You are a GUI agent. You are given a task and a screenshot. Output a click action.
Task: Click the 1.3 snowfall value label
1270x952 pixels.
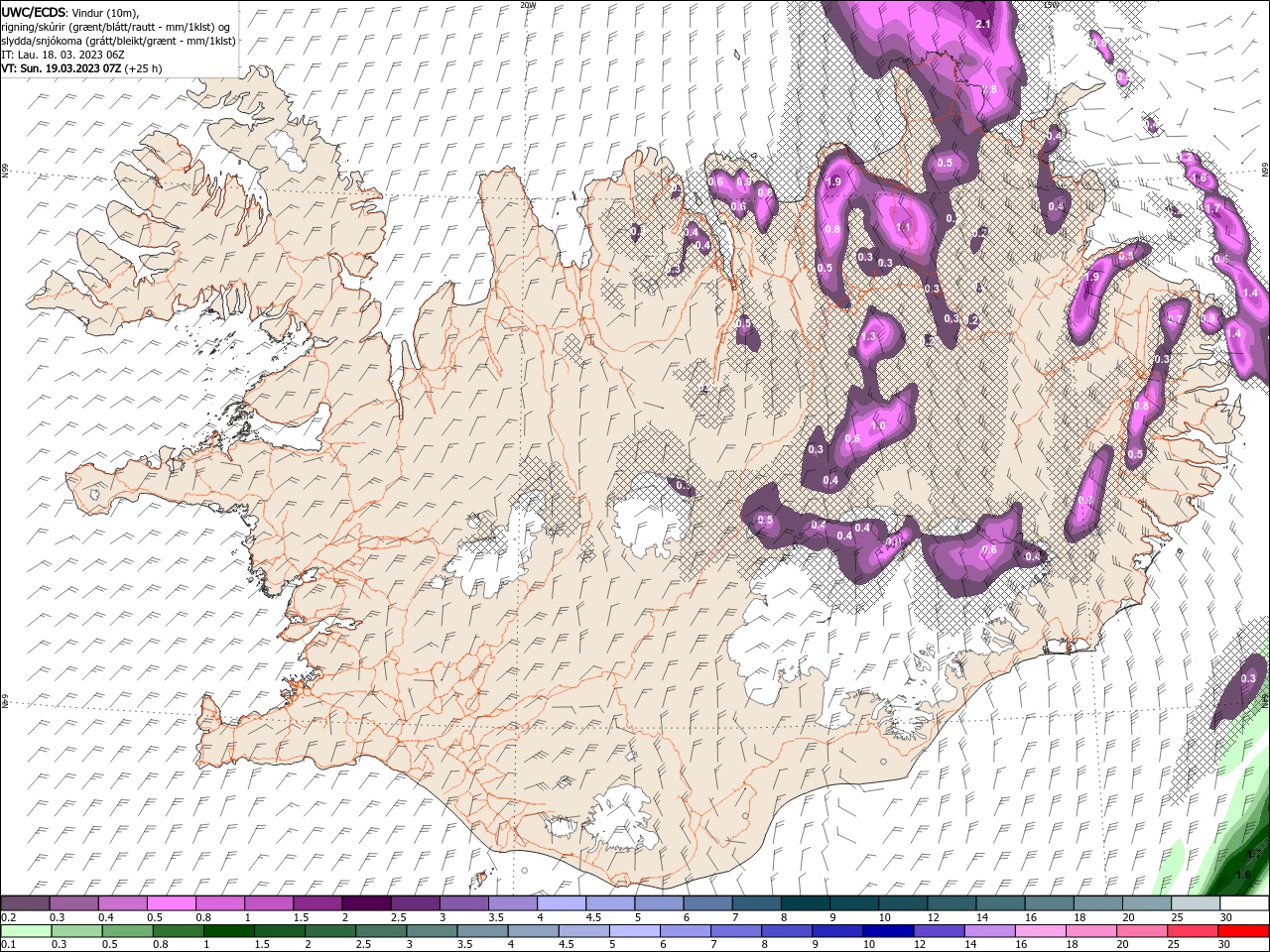[x=869, y=337]
